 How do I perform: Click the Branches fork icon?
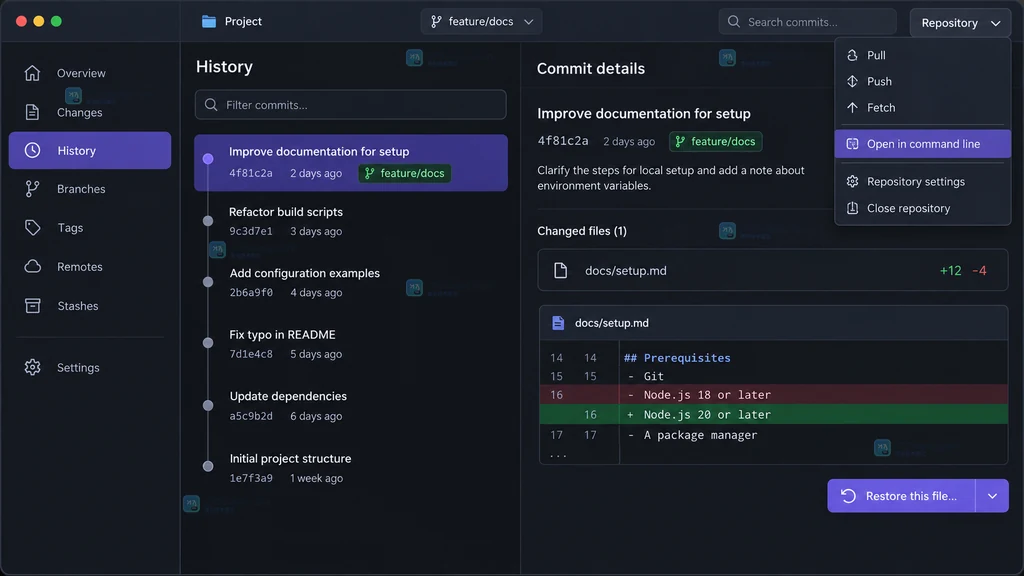(32, 189)
